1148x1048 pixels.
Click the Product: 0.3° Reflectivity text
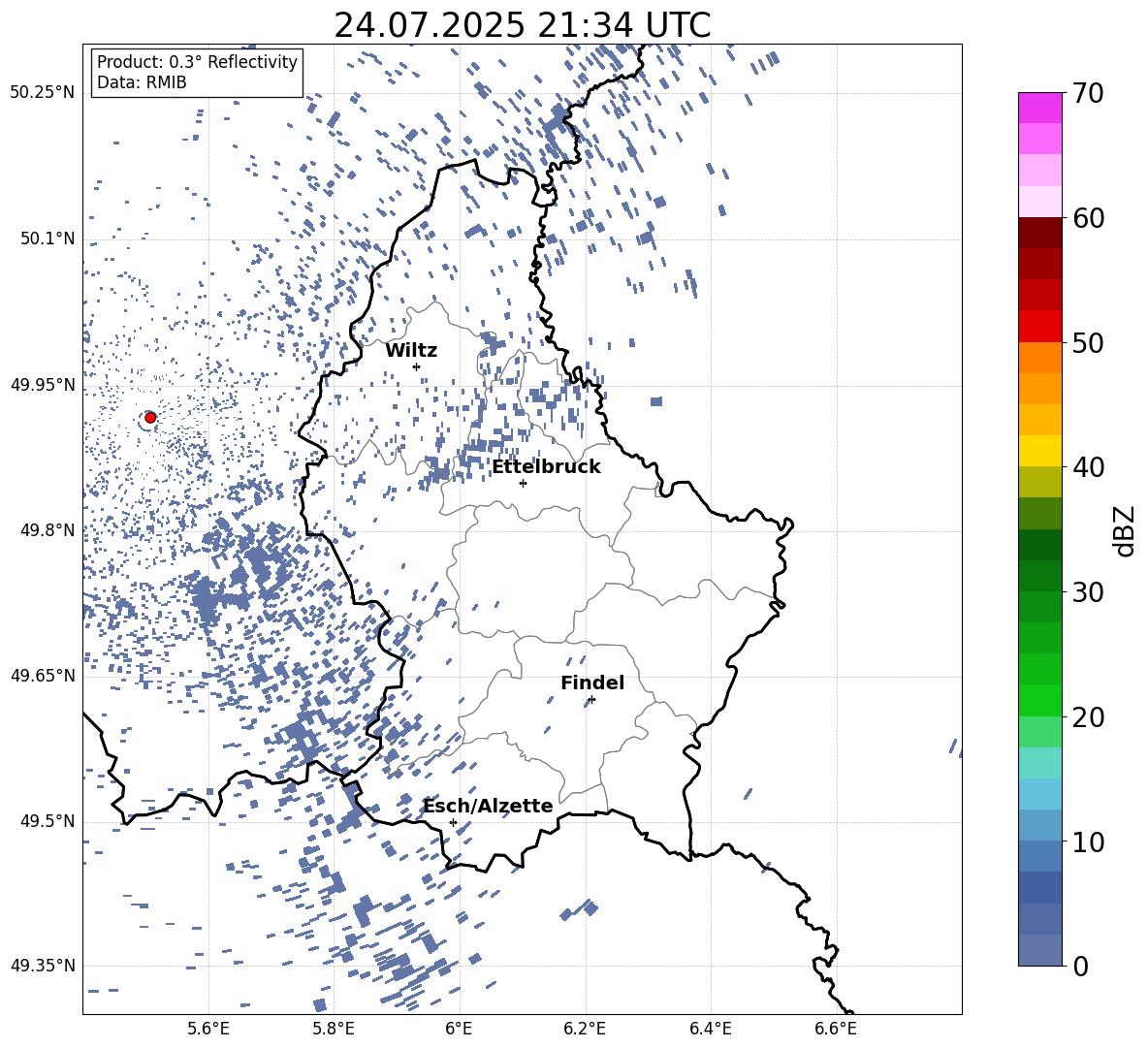pyautogui.click(x=197, y=61)
